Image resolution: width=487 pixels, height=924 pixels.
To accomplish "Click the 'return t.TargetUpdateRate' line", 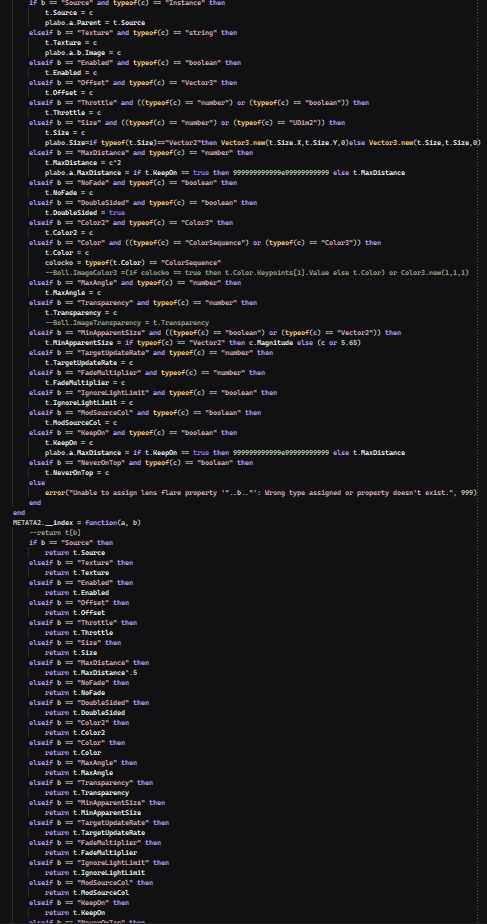I will 95,833.
